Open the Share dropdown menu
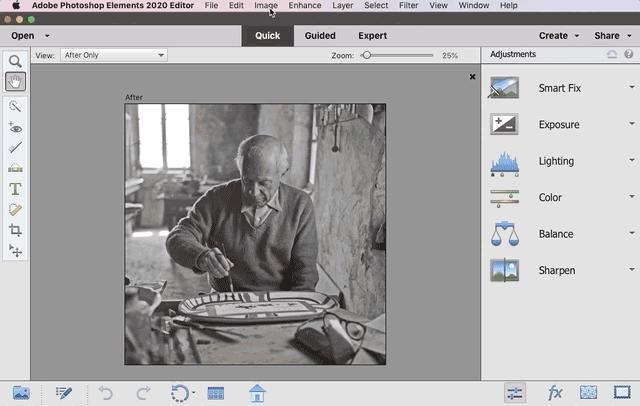This screenshot has width=640, height=406. (613, 36)
